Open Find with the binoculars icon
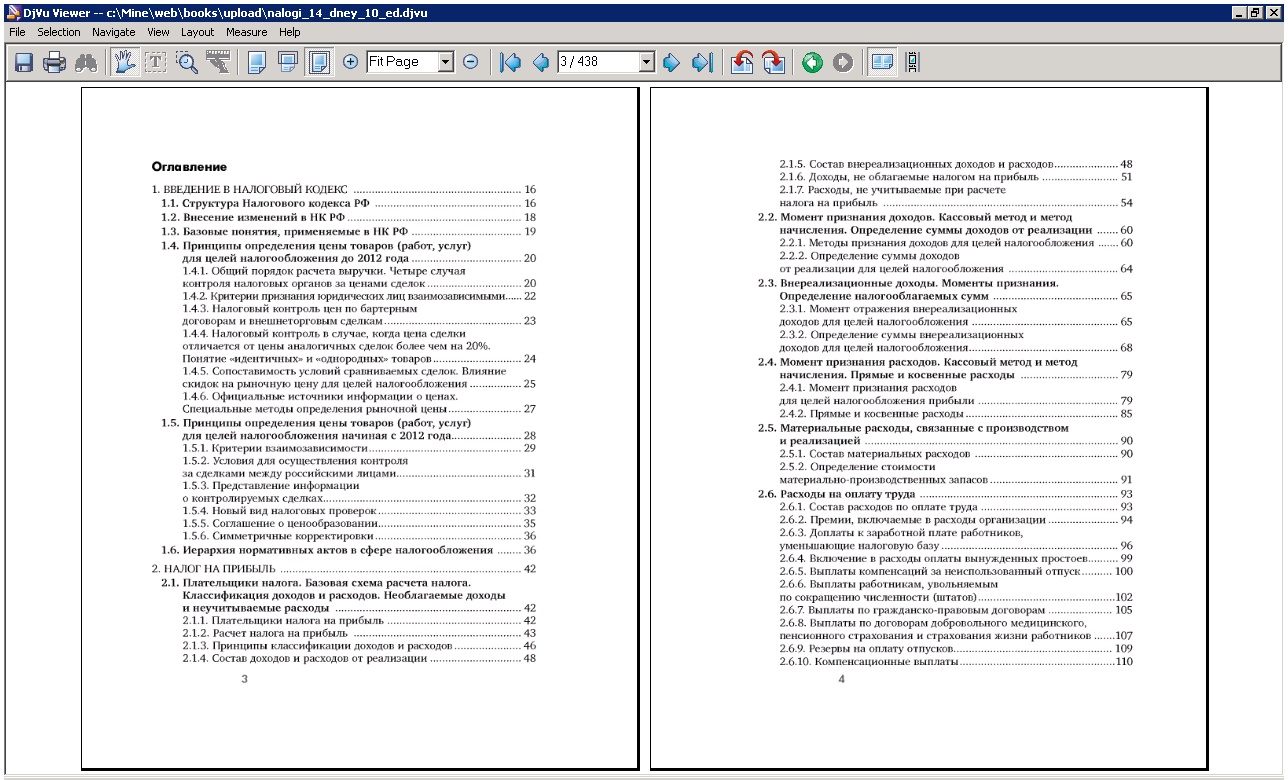The width and height of the screenshot is (1288, 780). tap(85, 62)
